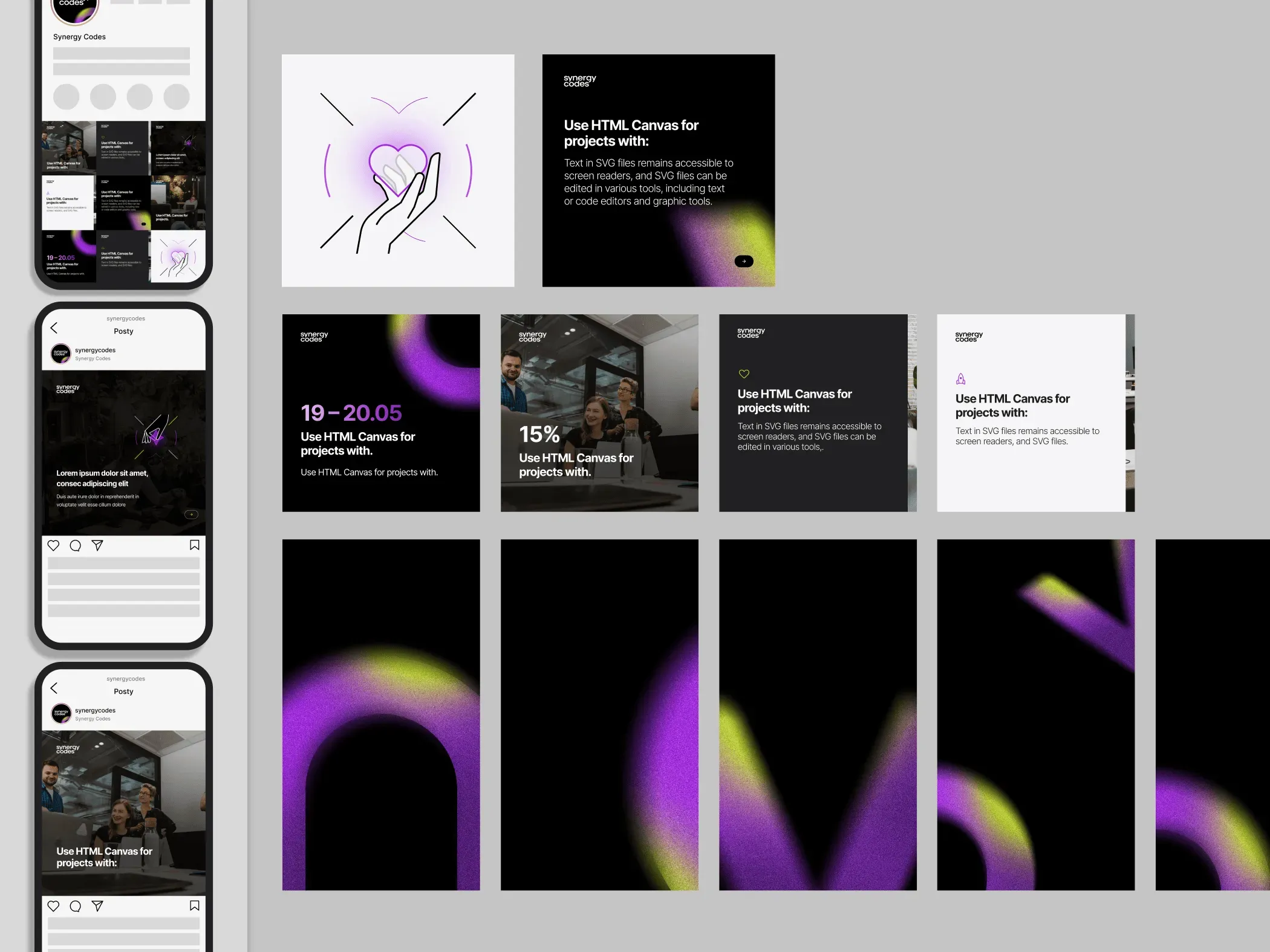The width and height of the screenshot is (1270, 952).
Task: Select the 19–20.05 event post card
Action: [x=381, y=413]
